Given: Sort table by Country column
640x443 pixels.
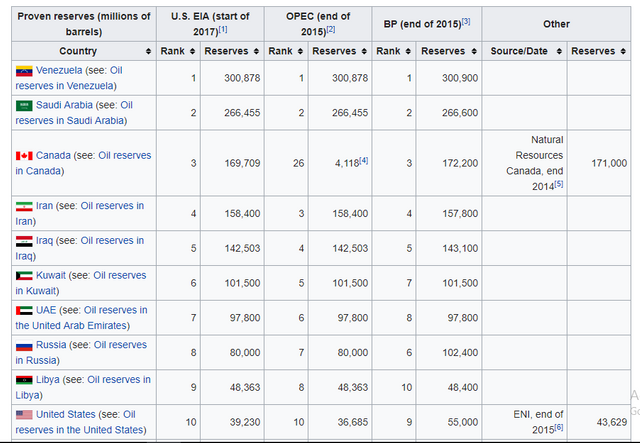Looking at the screenshot, I should (148, 51).
